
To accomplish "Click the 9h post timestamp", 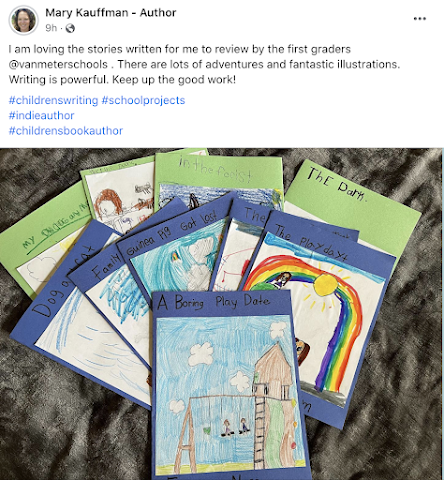I will 51,28.
